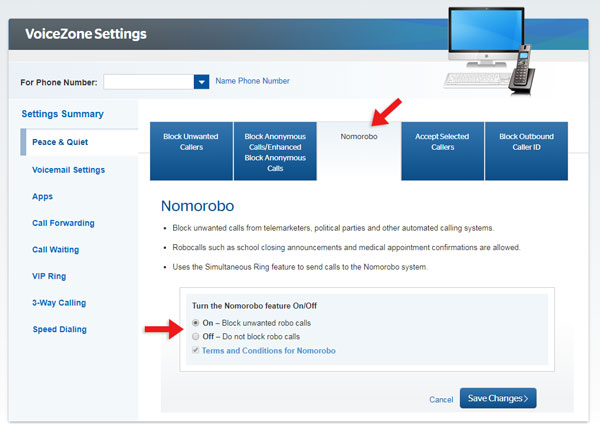Open Voicemail Settings in the sidebar
Screen dimensions: 600x424
(x=68, y=170)
